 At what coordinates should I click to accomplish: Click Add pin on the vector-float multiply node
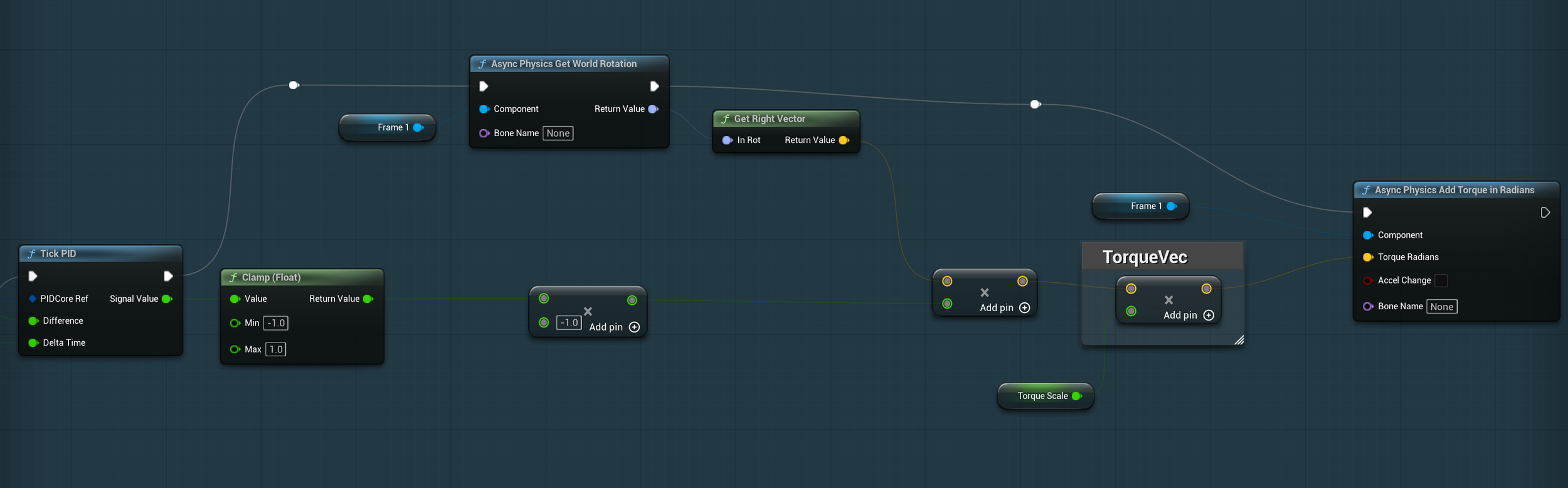[1005, 307]
